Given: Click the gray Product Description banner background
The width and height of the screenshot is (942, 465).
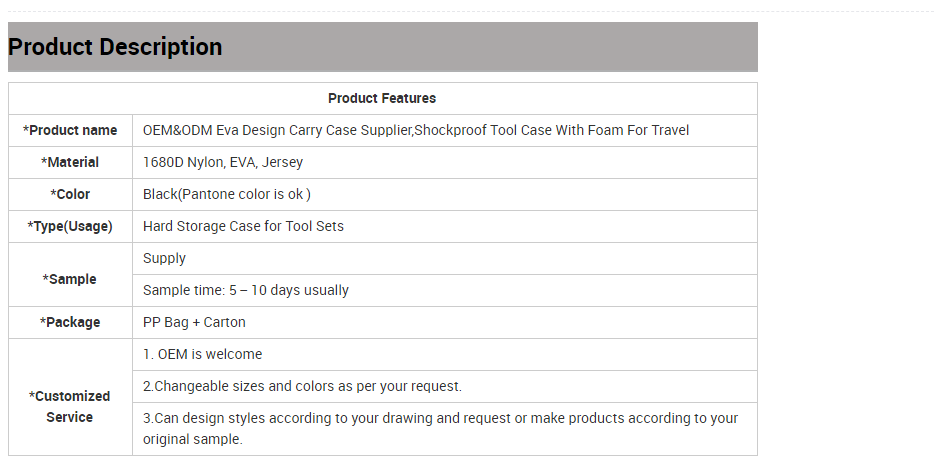Looking at the screenshot, I should point(490,47).
